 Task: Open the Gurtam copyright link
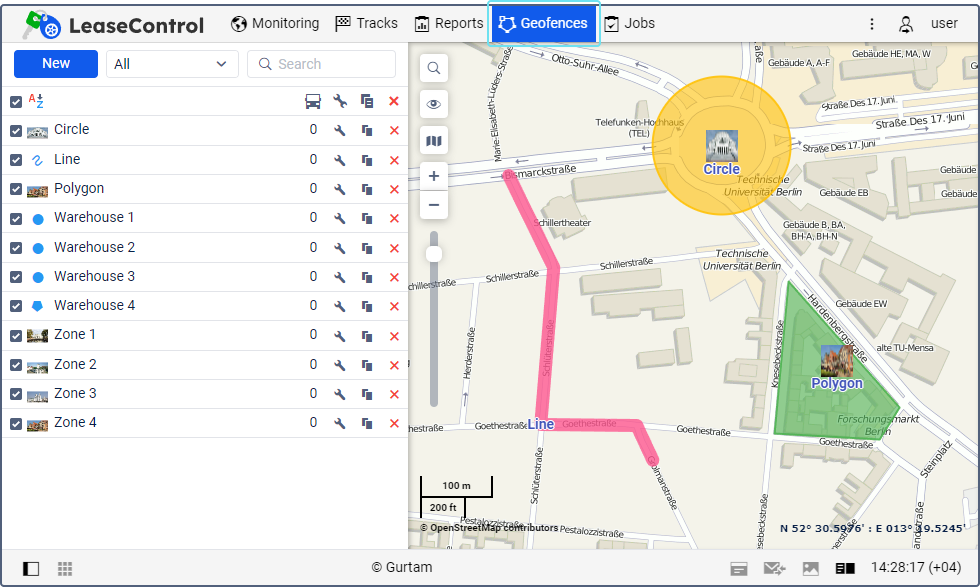coord(402,568)
